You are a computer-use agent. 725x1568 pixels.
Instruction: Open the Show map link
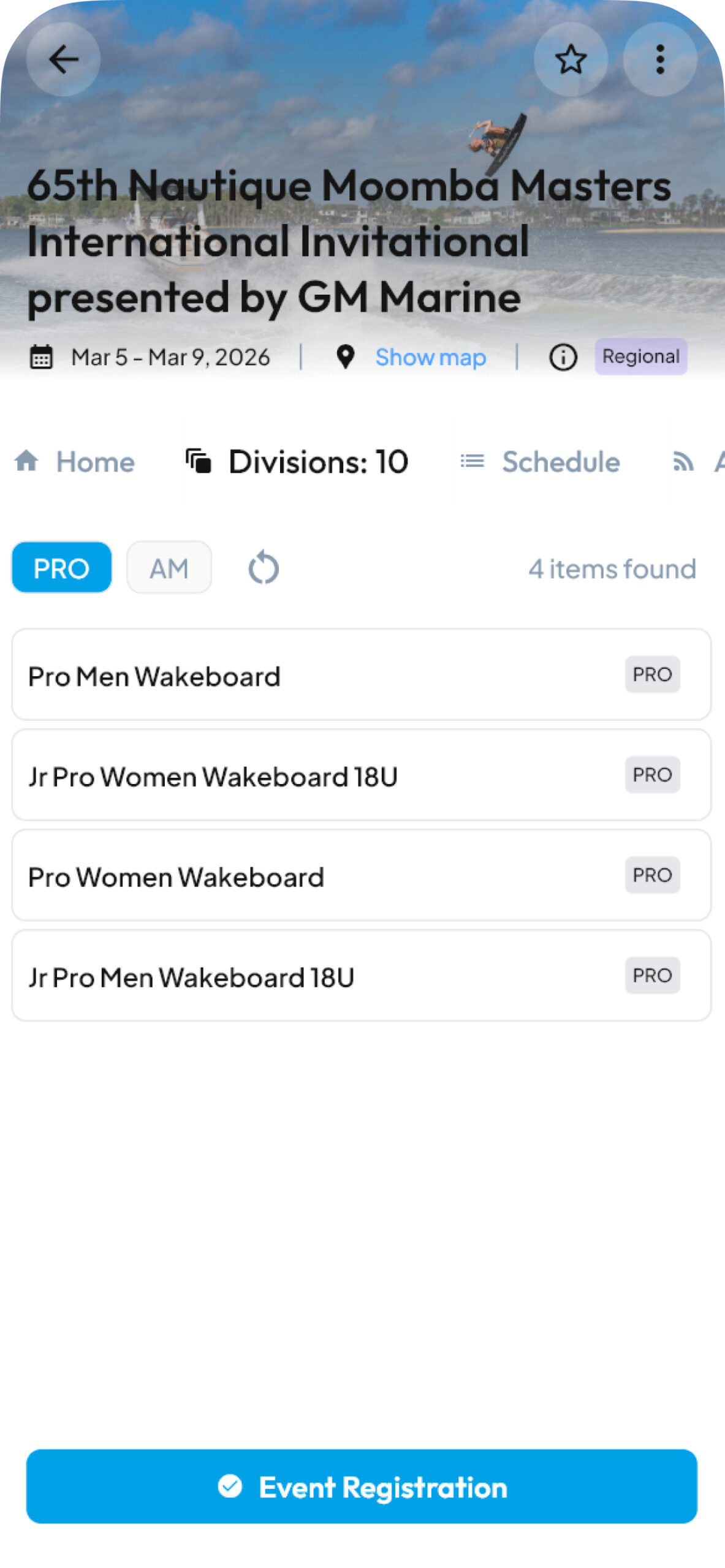[x=431, y=357]
